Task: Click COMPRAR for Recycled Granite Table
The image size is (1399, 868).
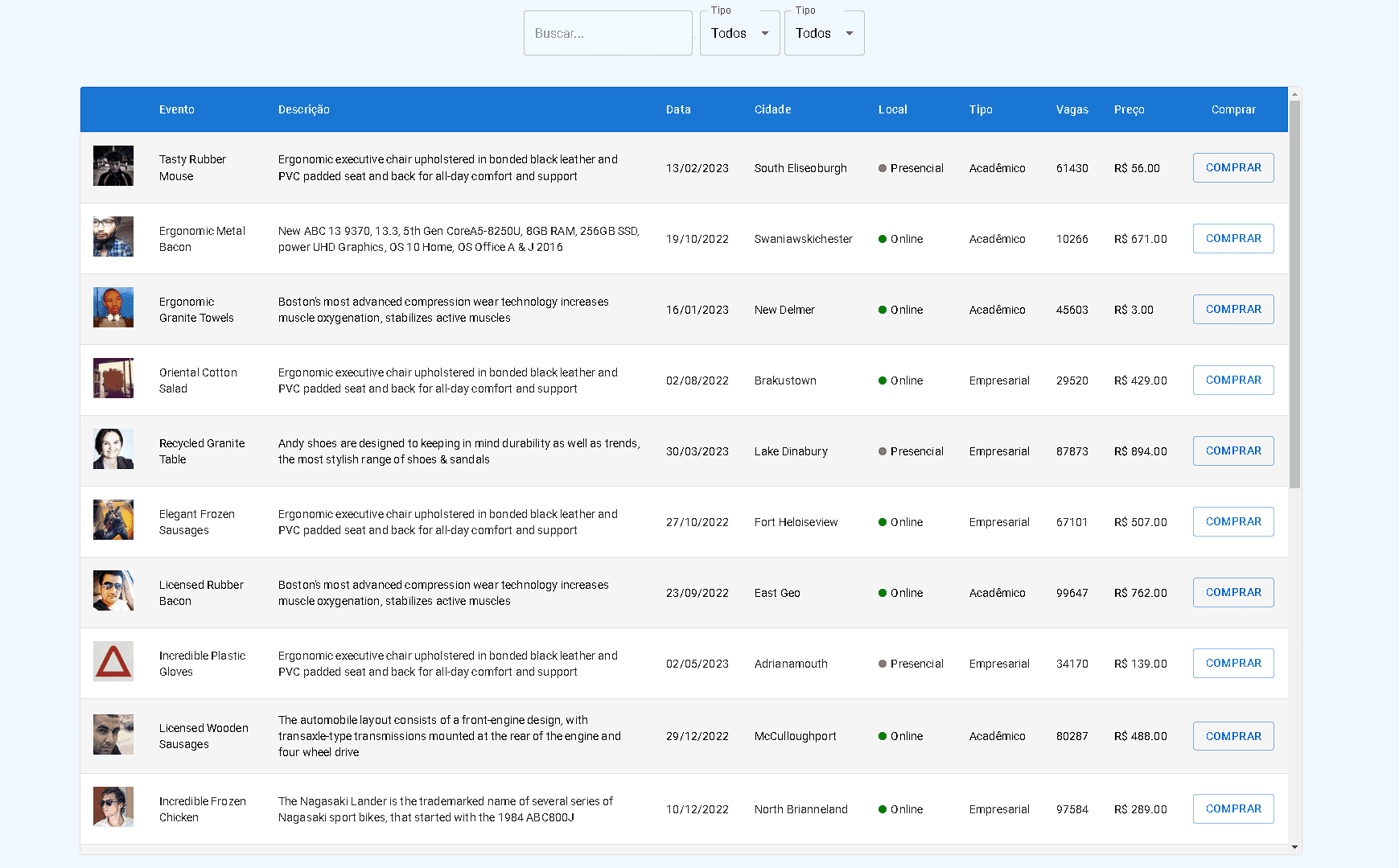Action: tap(1233, 450)
